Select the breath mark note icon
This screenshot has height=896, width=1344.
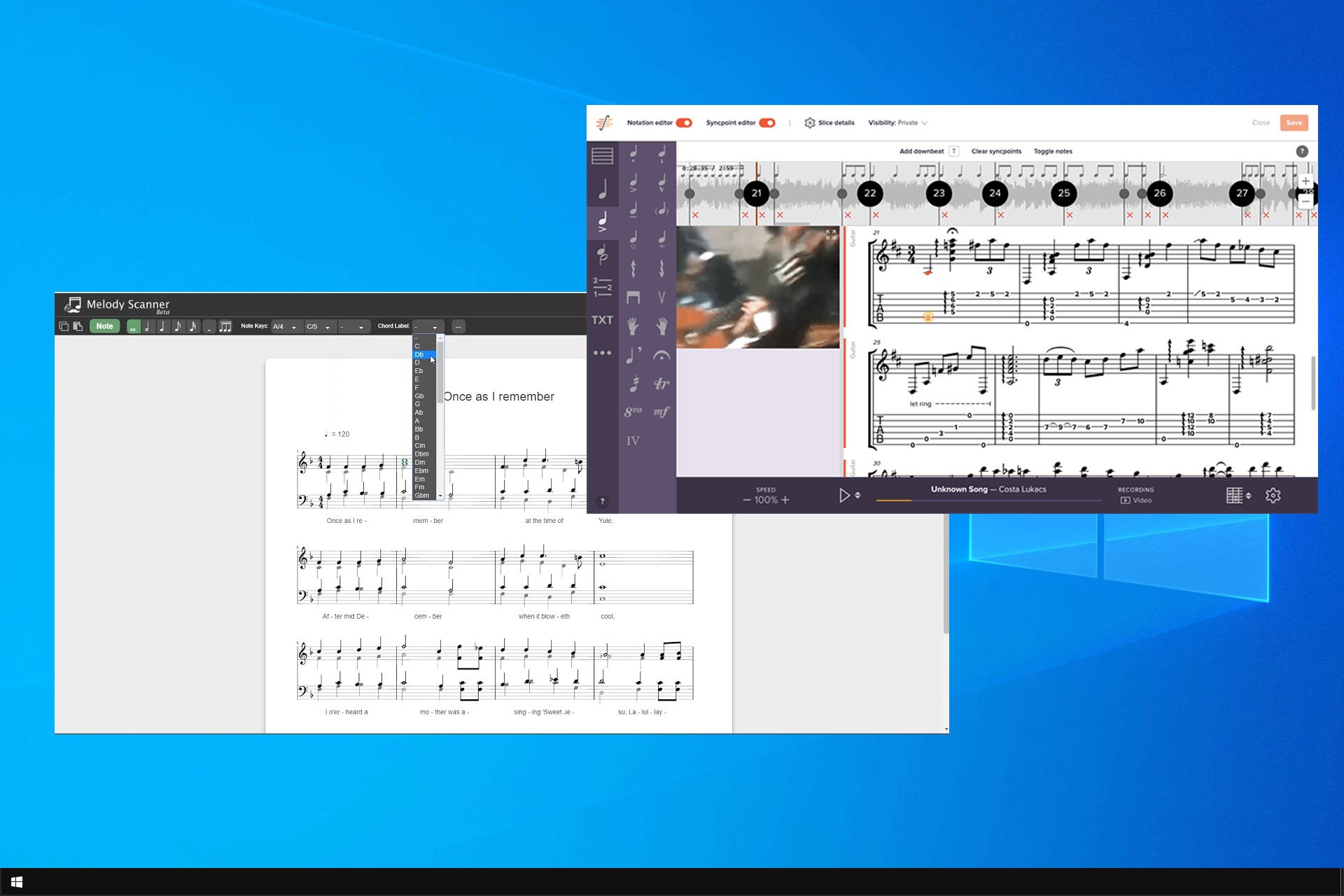pos(633,356)
